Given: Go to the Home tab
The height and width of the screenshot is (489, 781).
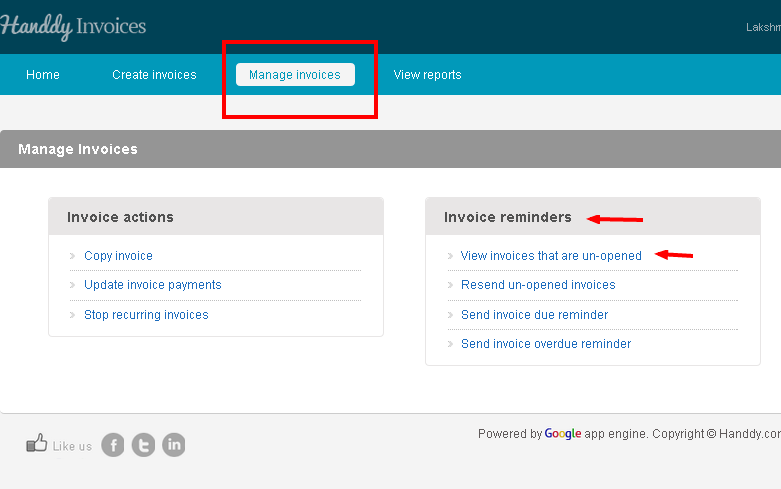Looking at the screenshot, I should pyautogui.click(x=43, y=75).
